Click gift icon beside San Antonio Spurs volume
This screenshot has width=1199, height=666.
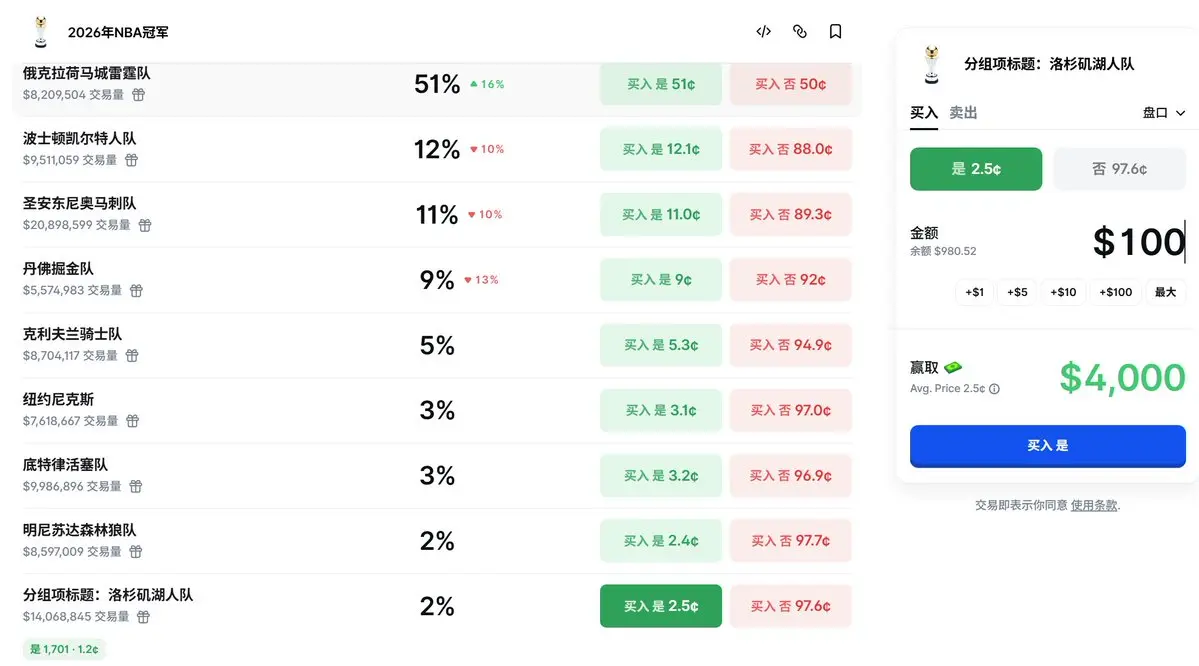coord(145,225)
